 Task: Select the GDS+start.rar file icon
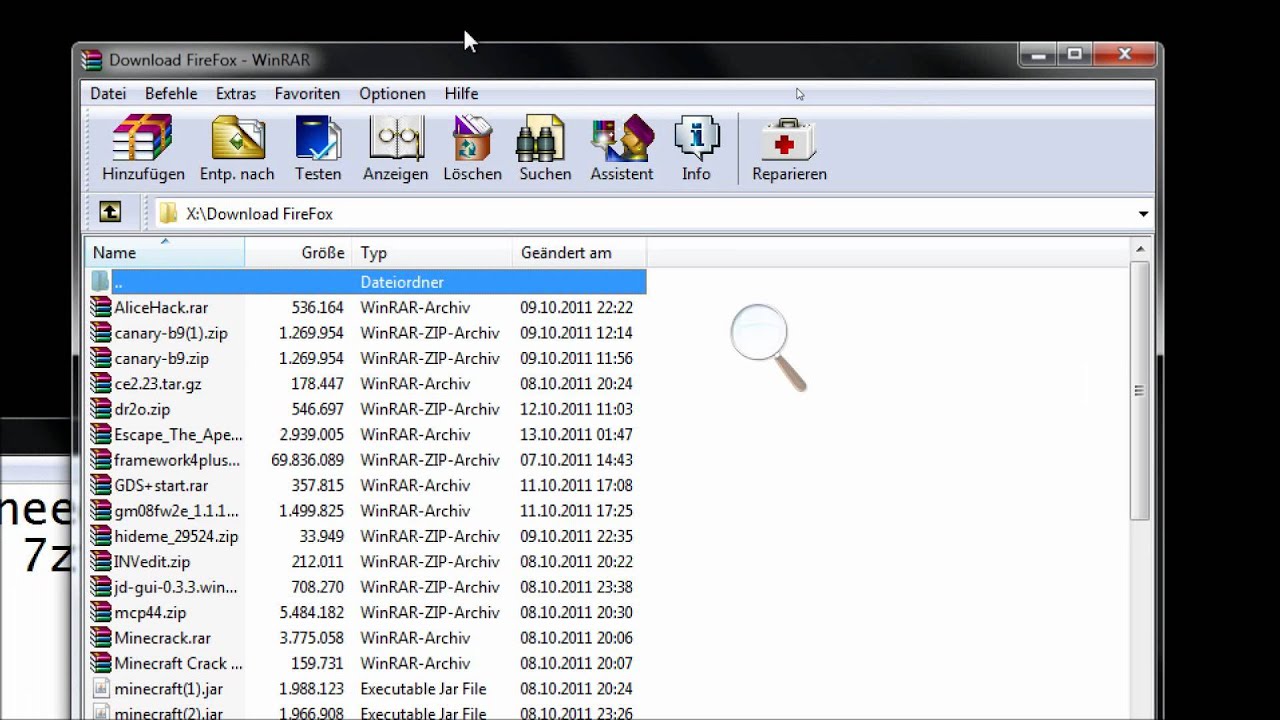click(100, 485)
